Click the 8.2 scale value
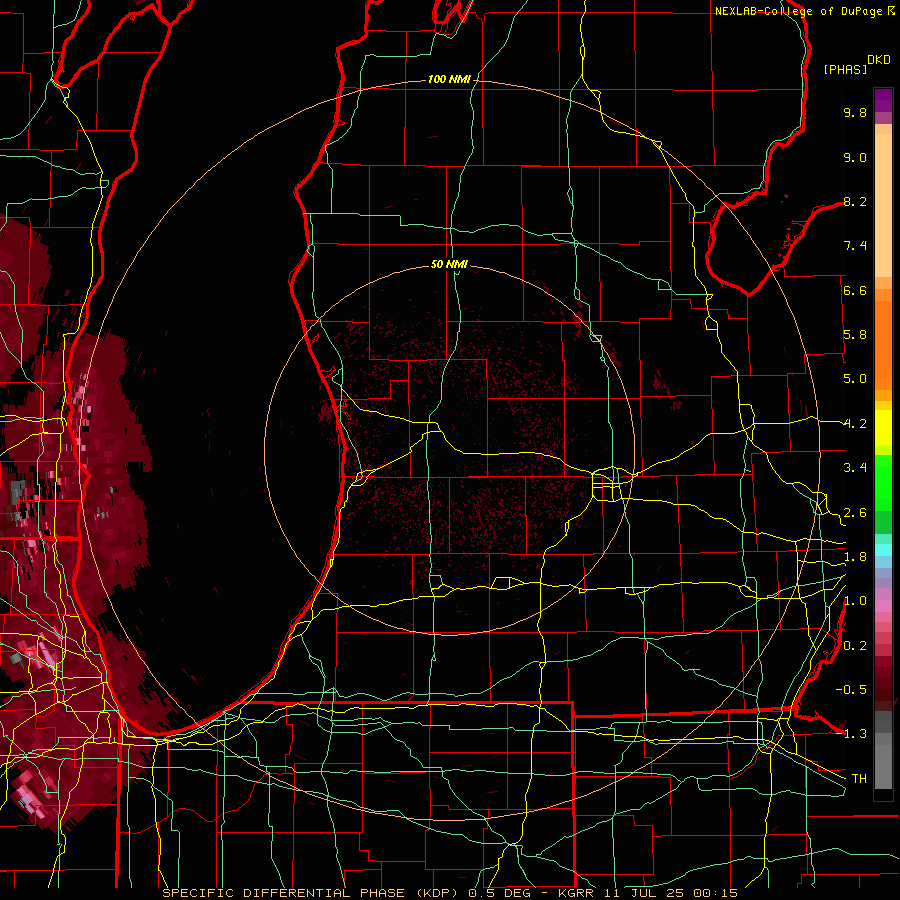The image size is (900, 900). [855, 201]
